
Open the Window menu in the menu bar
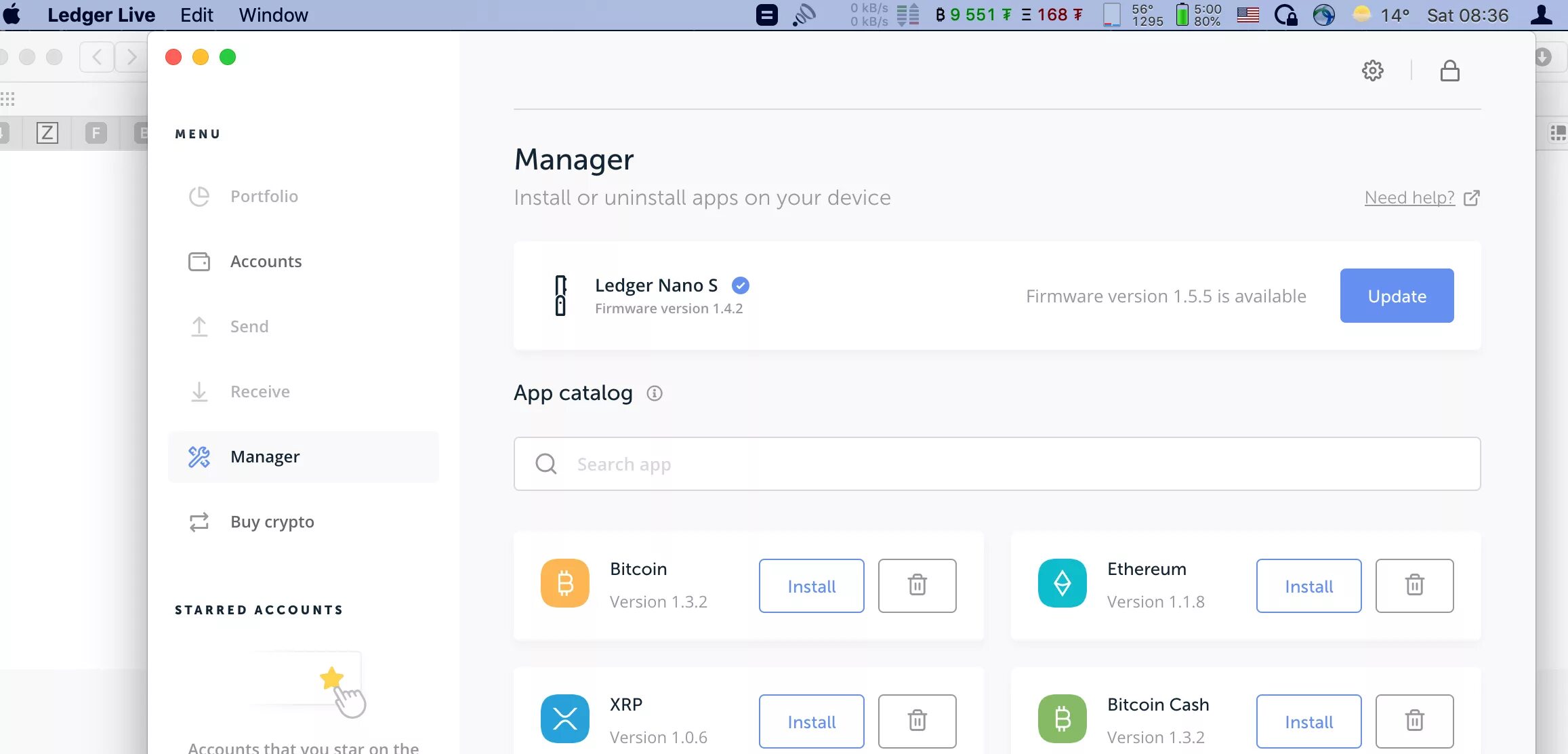click(273, 15)
